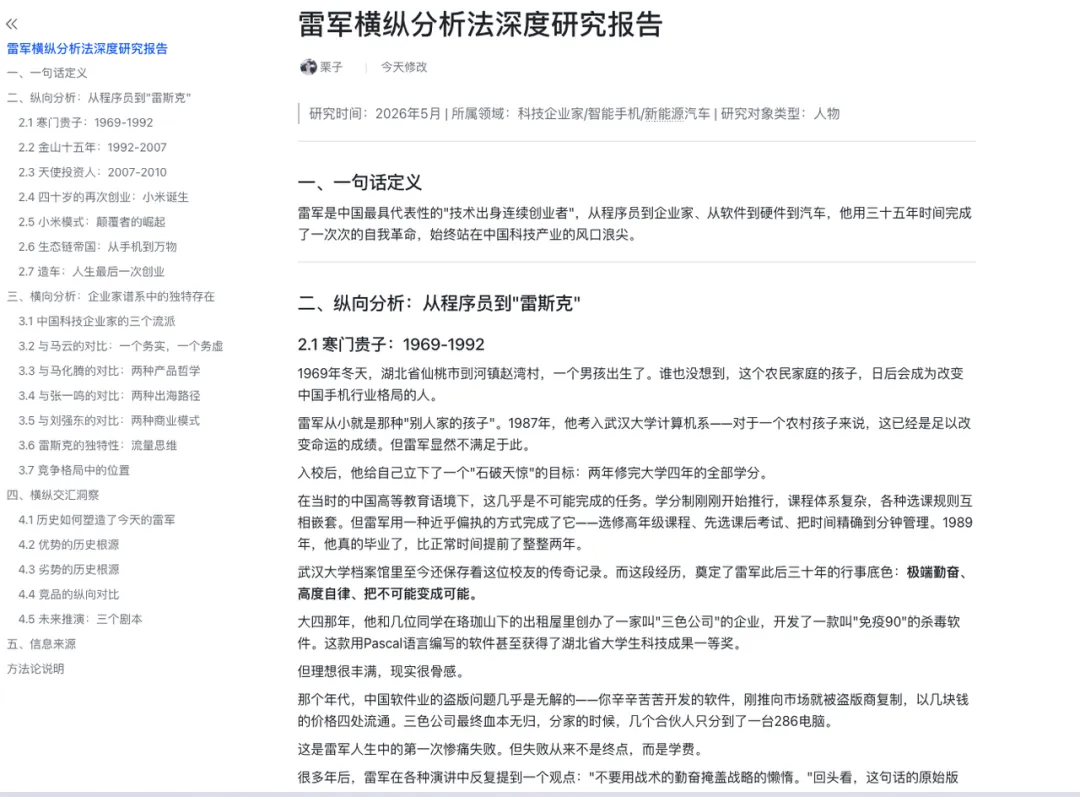The width and height of the screenshot is (1080, 797).
Task: Go to section 2.1 寒门贵子：1969-1992 in outline
Action: [85, 123]
